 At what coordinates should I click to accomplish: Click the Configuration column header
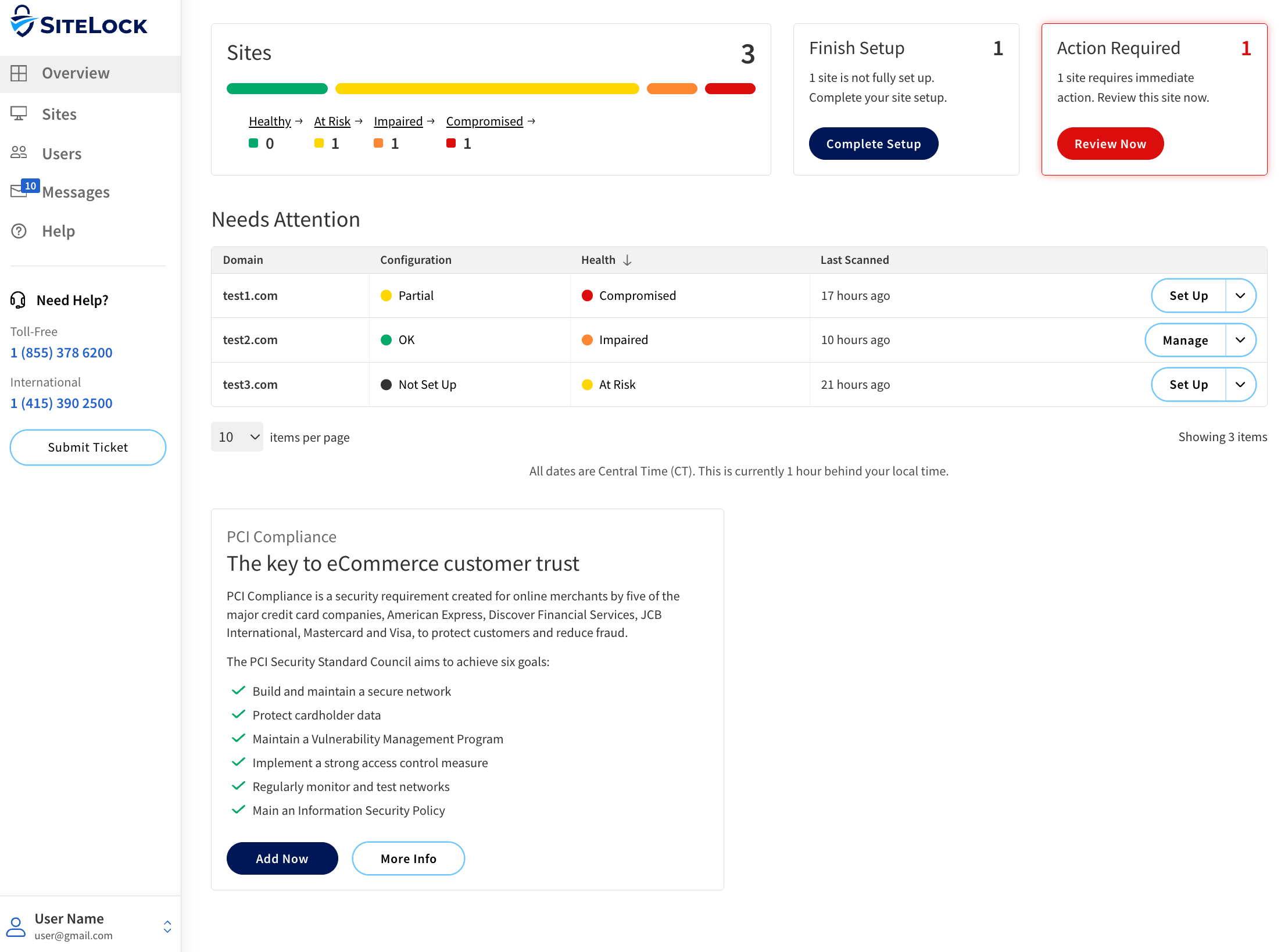click(x=416, y=260)
